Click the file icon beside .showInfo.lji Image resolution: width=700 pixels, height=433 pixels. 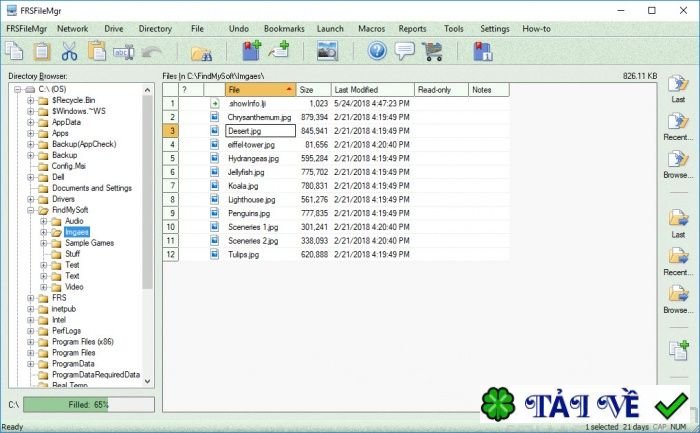(215, 103)
